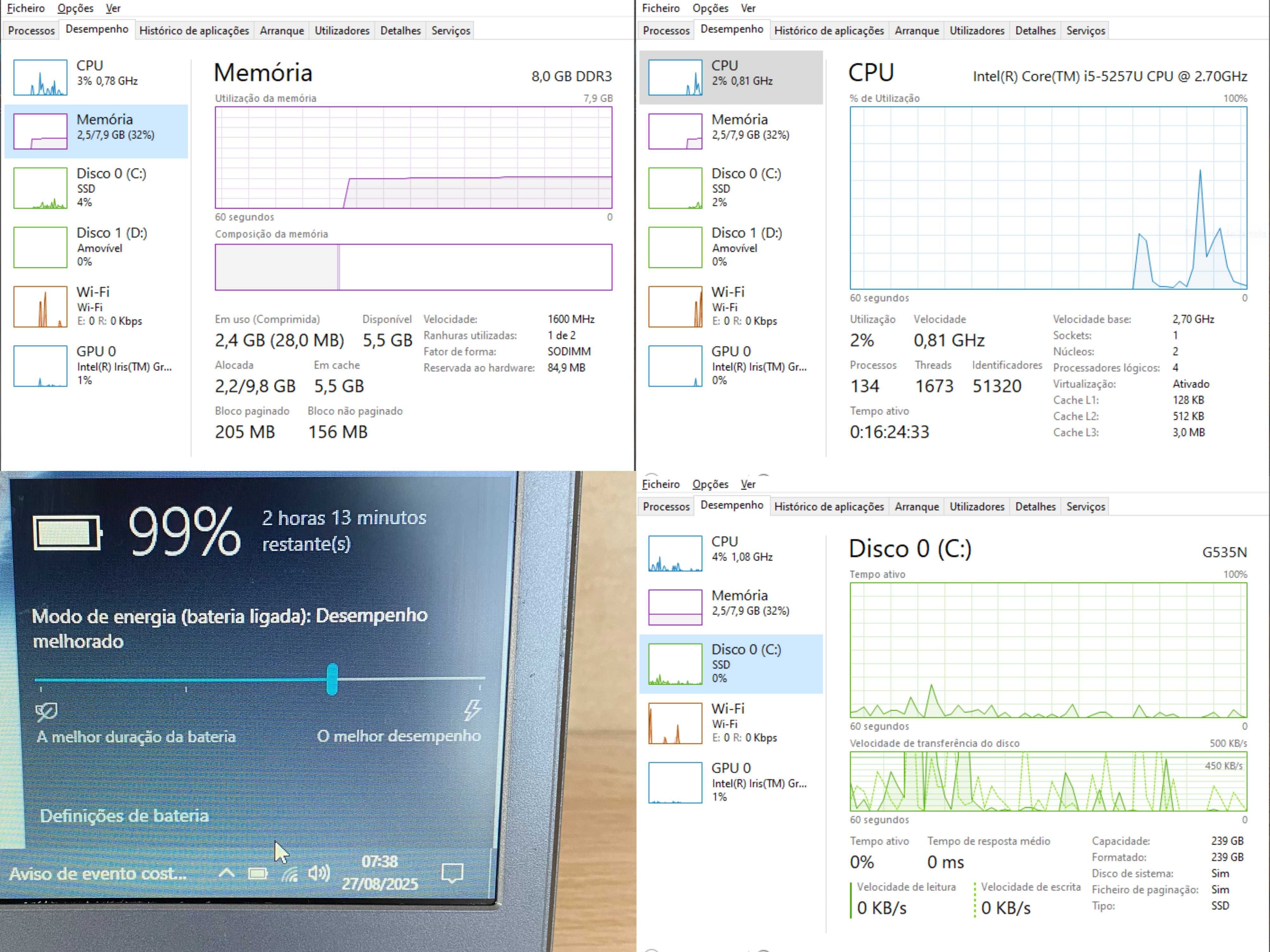Open the notification center icon
This screenshot has width=1270, height=952.
pyautogui.click(x=452, y=873)
